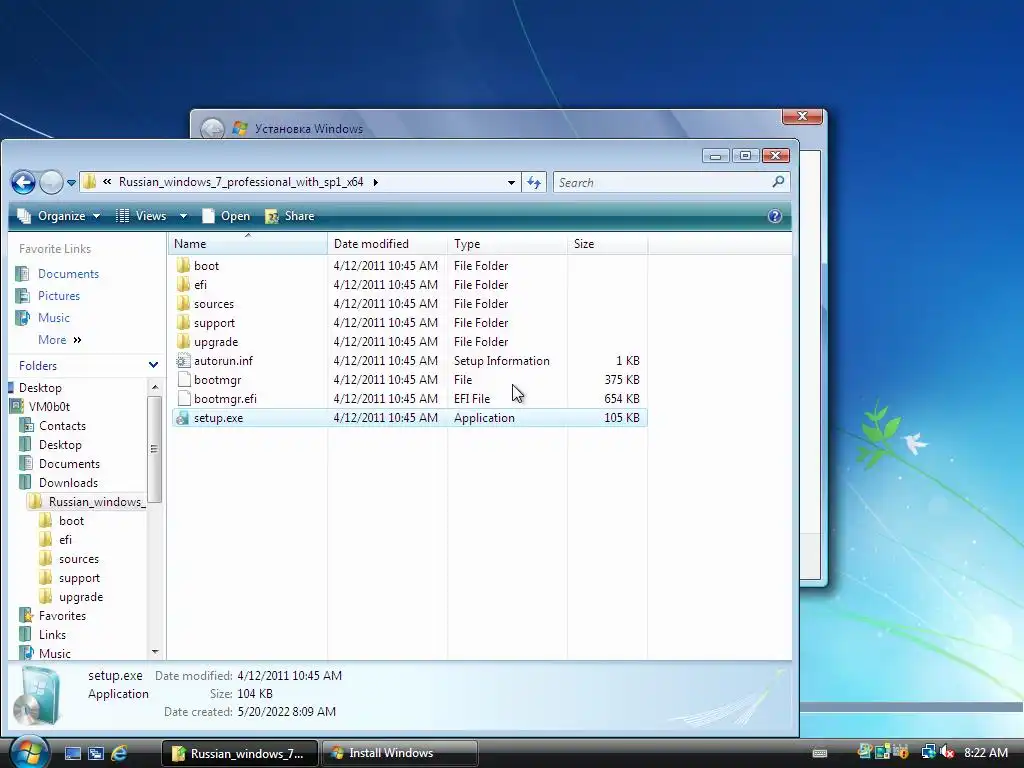Click 654 KB size of bootmgr.efi
1024x768 pixels.
tap(622, 398)
